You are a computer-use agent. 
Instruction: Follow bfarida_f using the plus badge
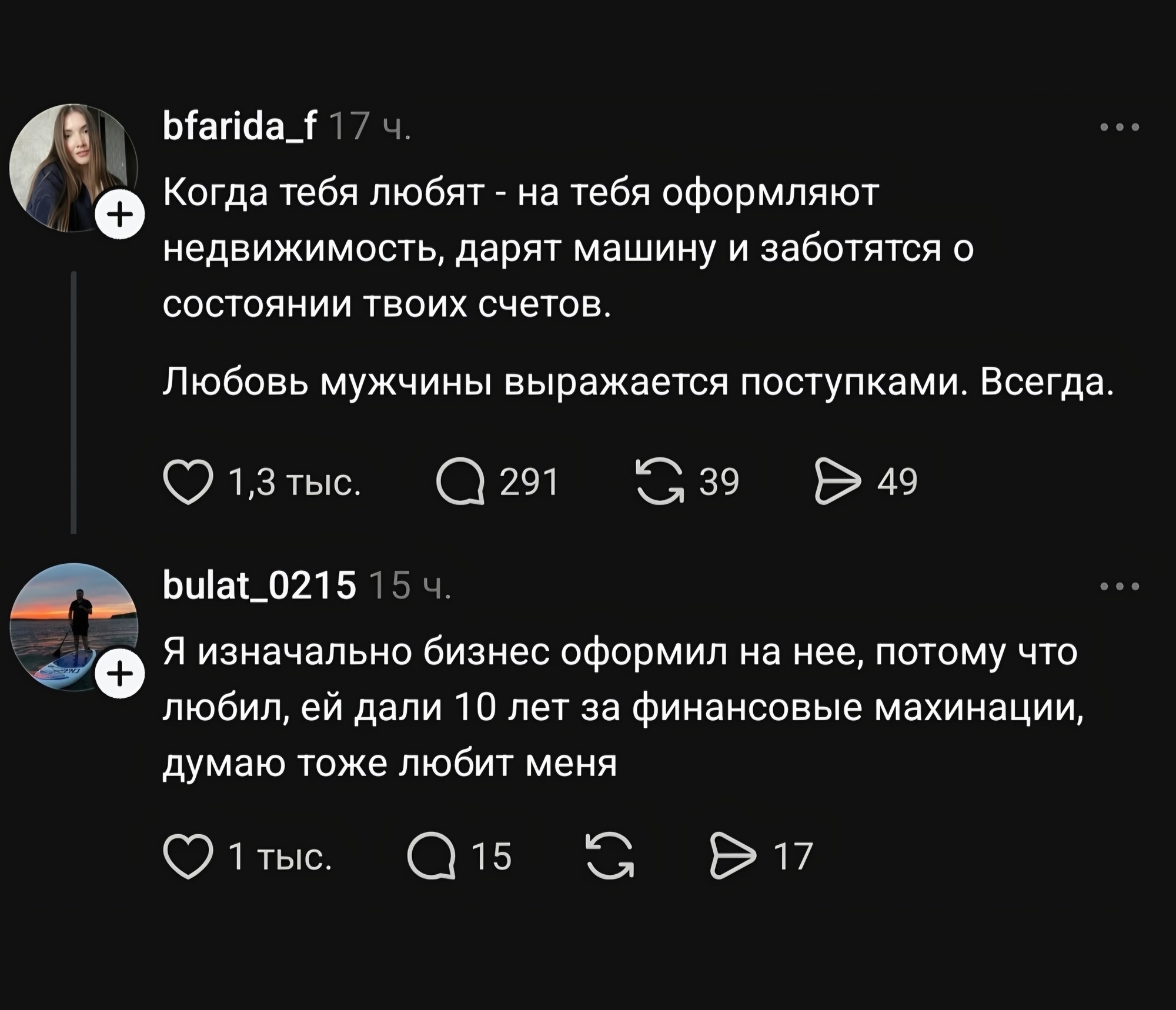120,215
